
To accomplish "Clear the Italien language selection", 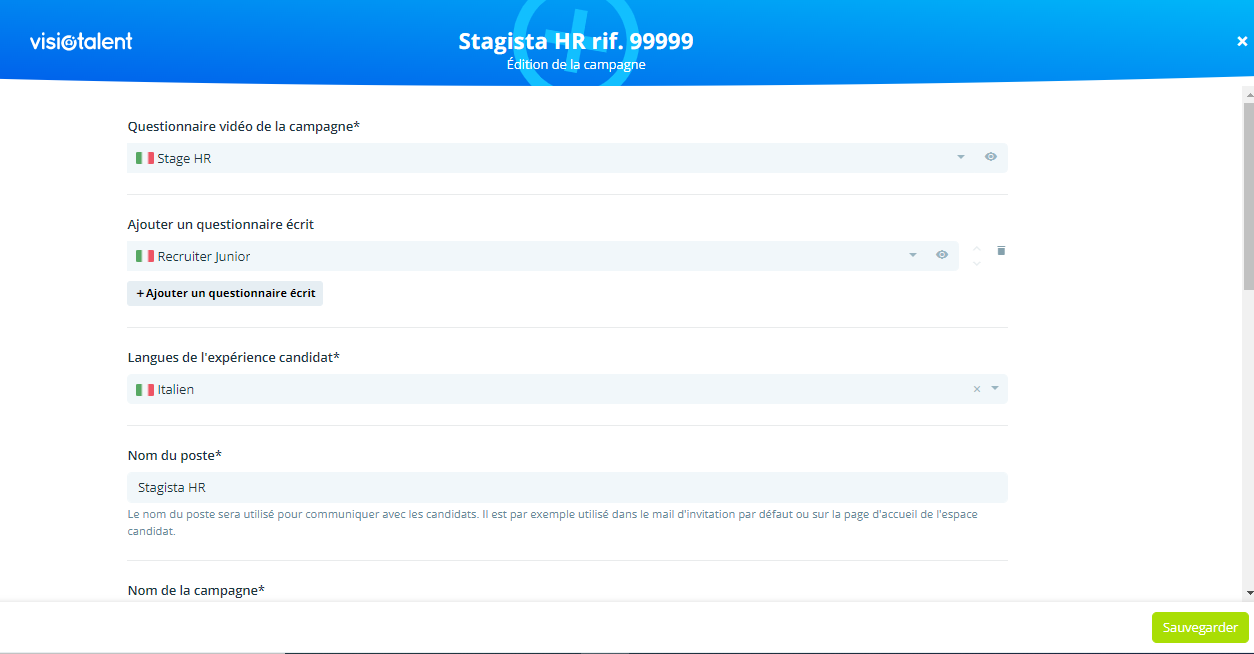I will coord(977,389).
